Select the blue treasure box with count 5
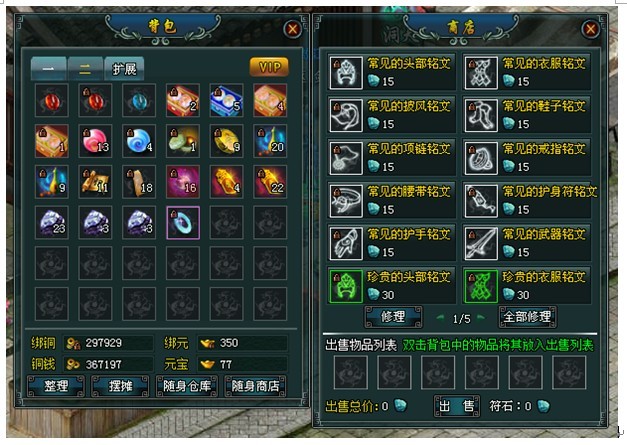Image resolution: width=627 pixels, height=445 pixels. click(226, 100)
